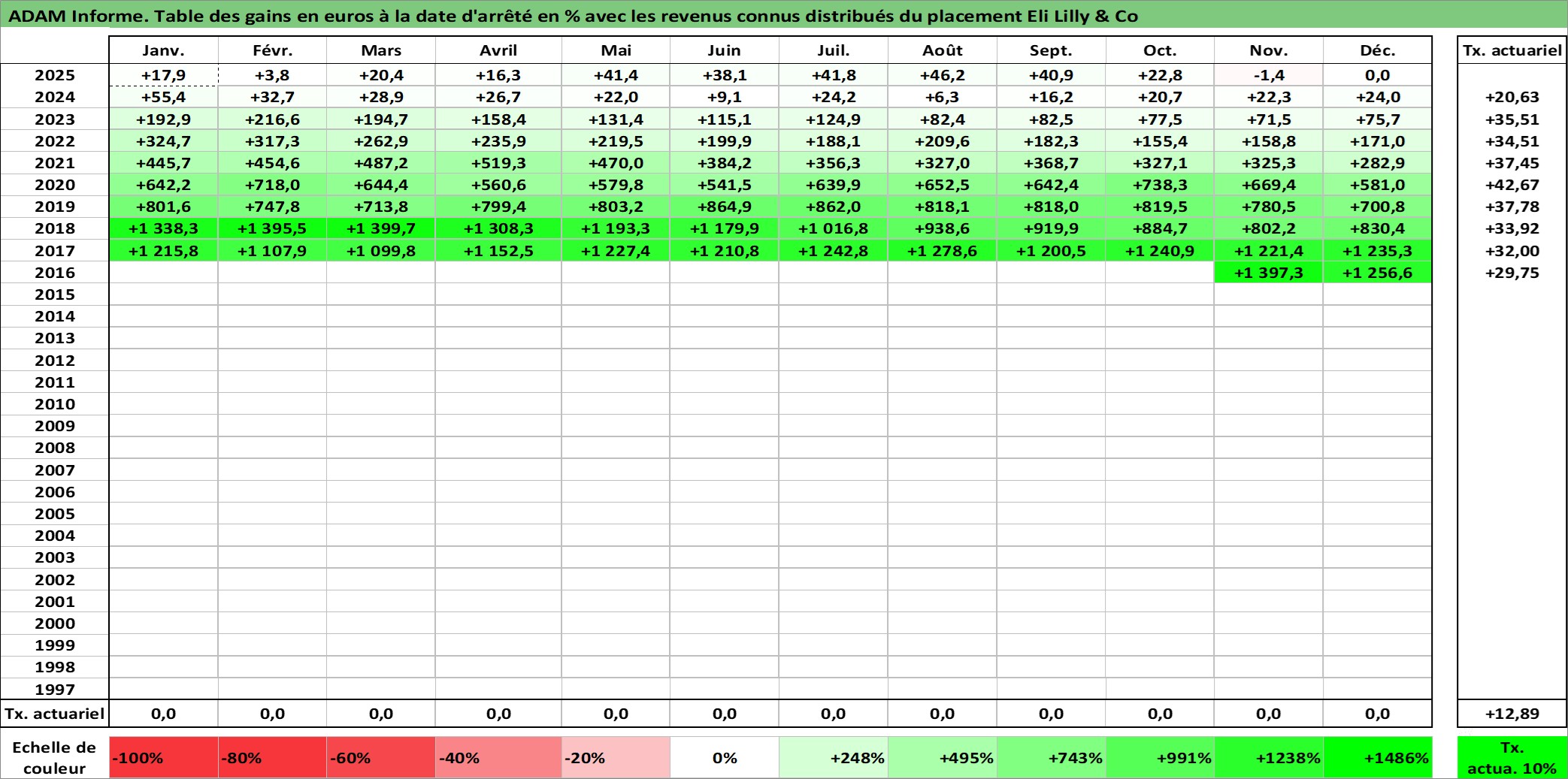Click the +12,89 overall actuarial rate cell
The image size is (1568, 779).
[x=1512, y=714]
